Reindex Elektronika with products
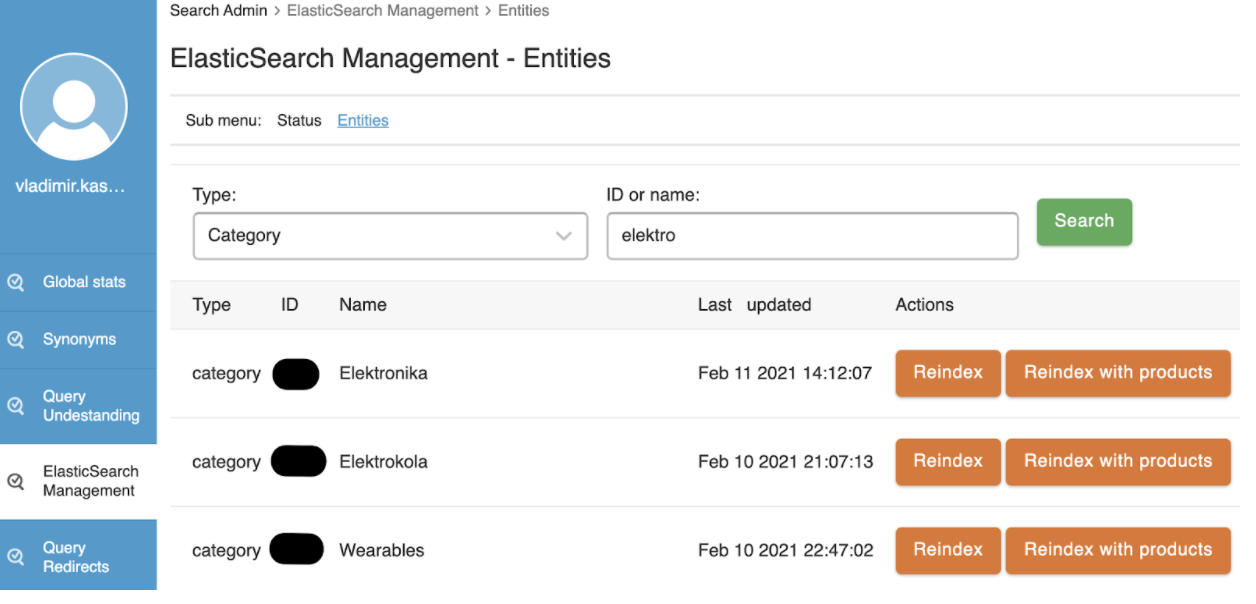 pos(1118,373)
